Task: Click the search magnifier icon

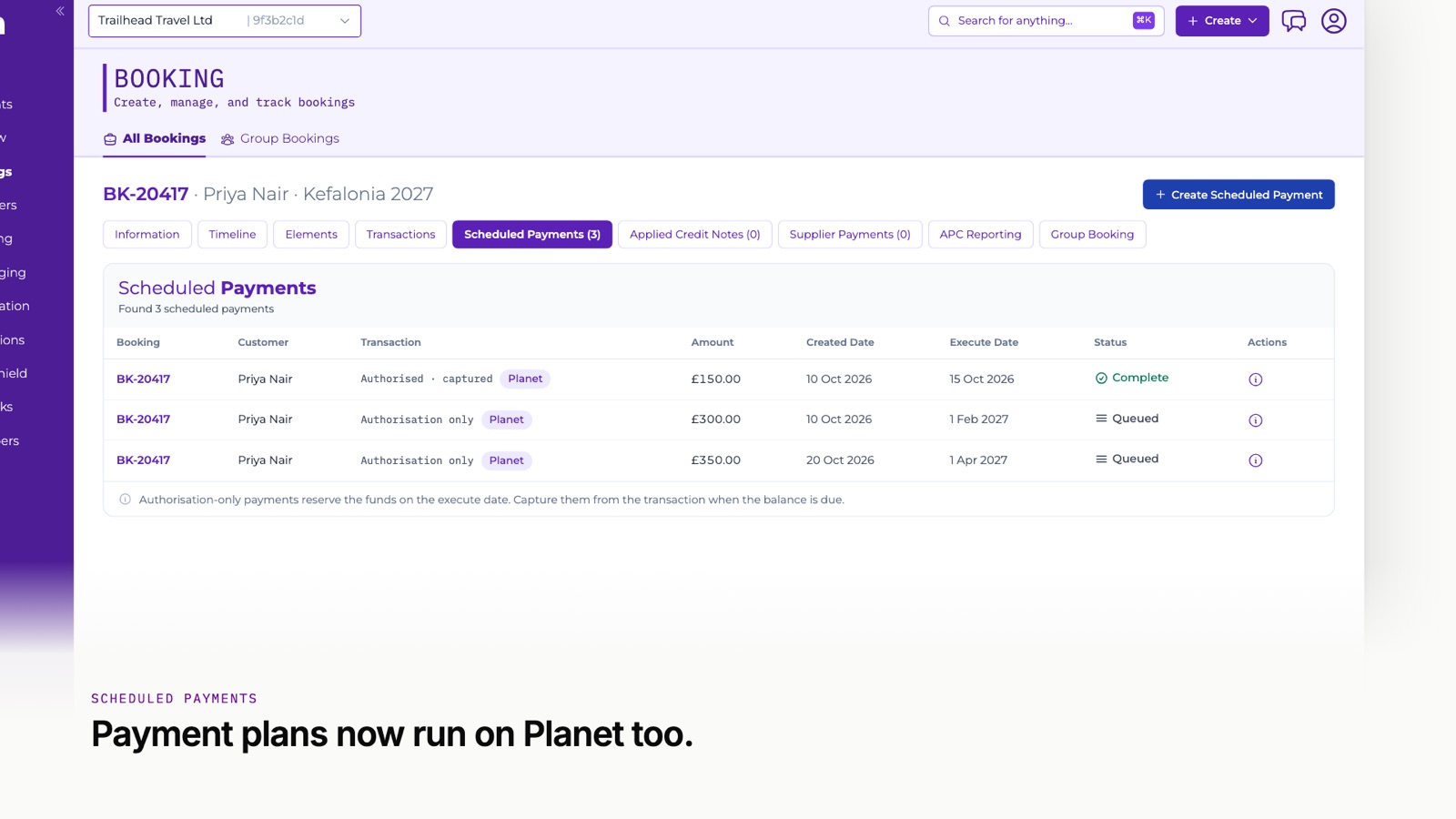Action: [945, 21]
